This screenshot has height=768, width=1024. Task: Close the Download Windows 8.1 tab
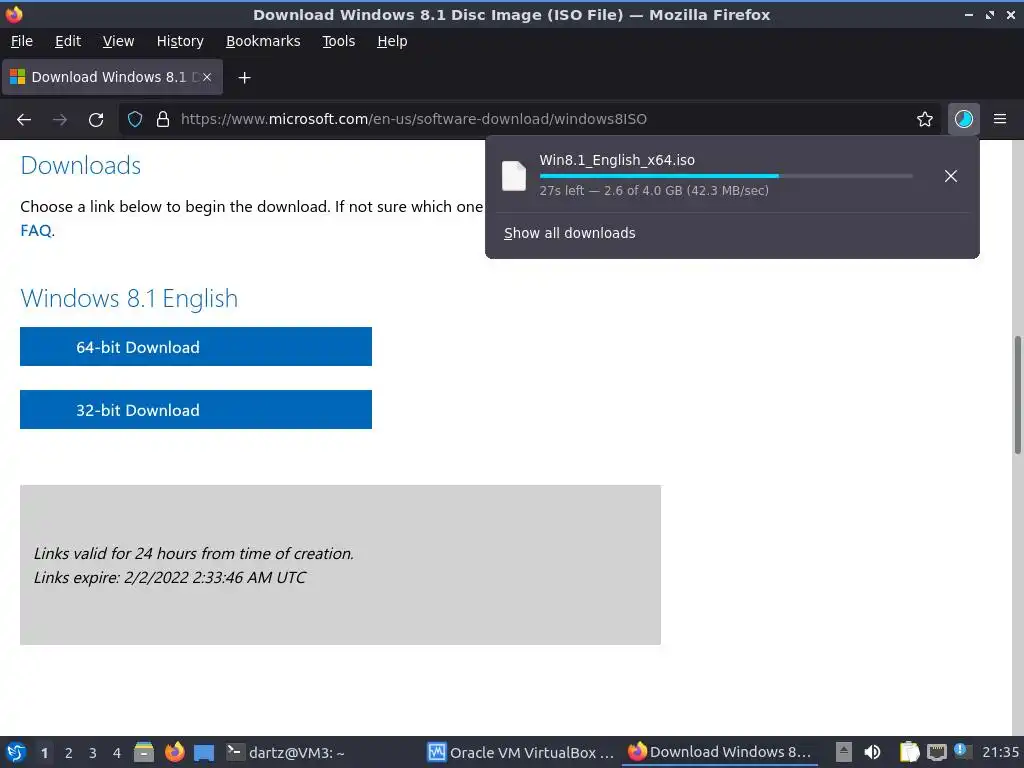click(207, 77)
